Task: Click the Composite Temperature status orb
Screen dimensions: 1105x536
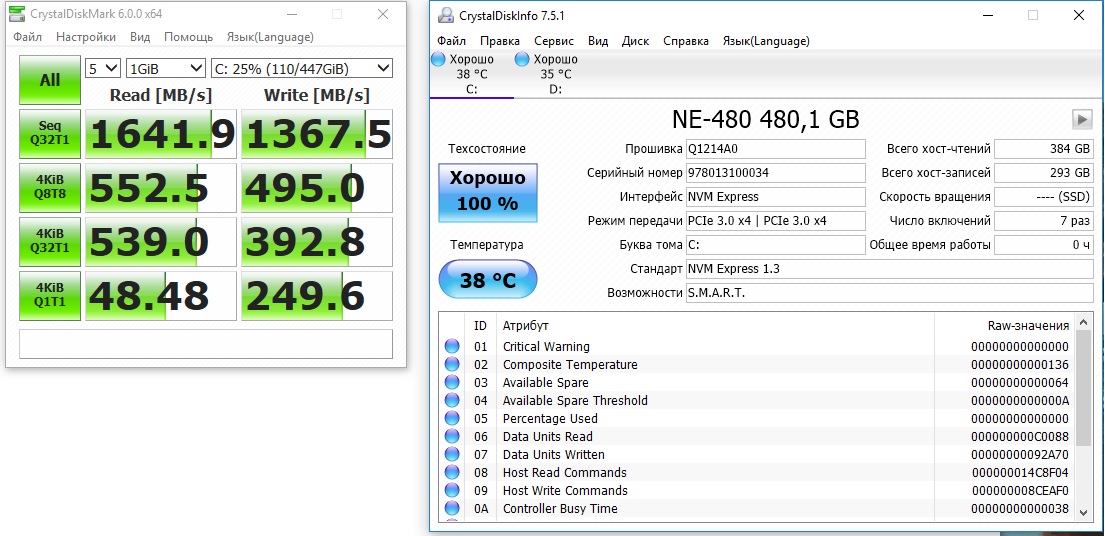Action: (452, 365)
